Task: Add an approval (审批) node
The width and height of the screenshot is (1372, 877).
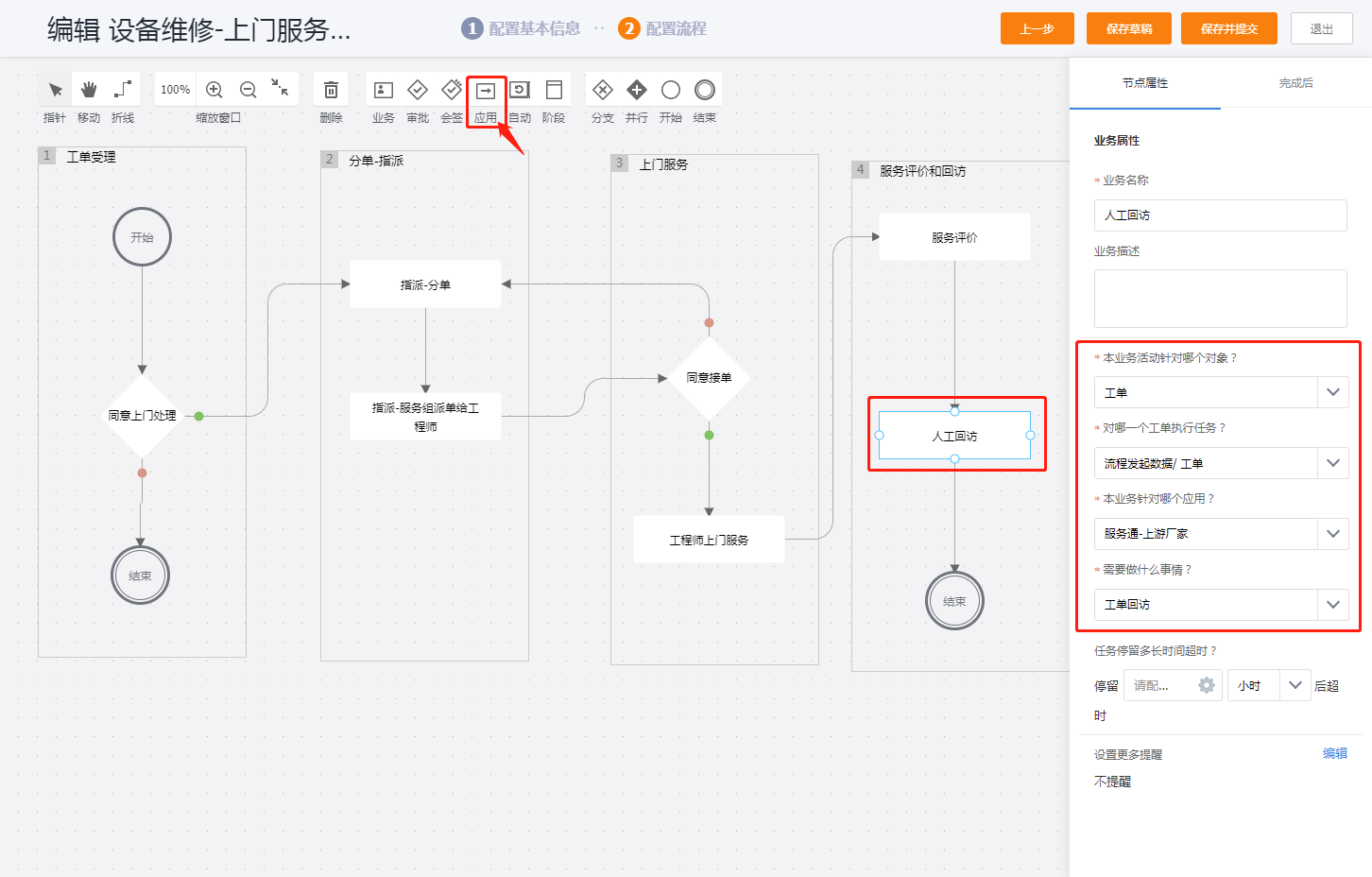Action: tap(418, 90)
